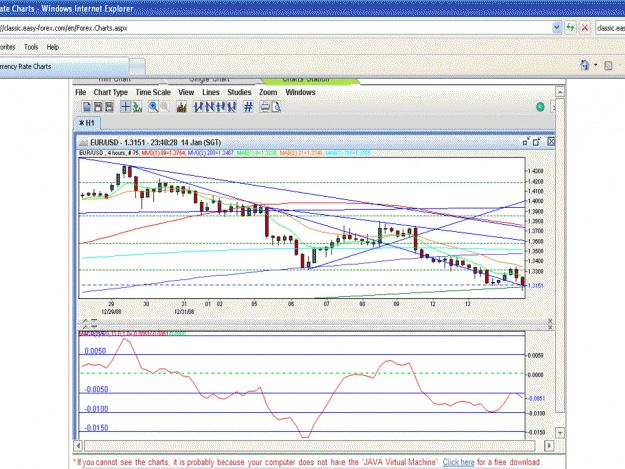Screen dimensions: 625x469
Task: Minimize the EUR/USD inner chart window
Action: pos(526,141)
